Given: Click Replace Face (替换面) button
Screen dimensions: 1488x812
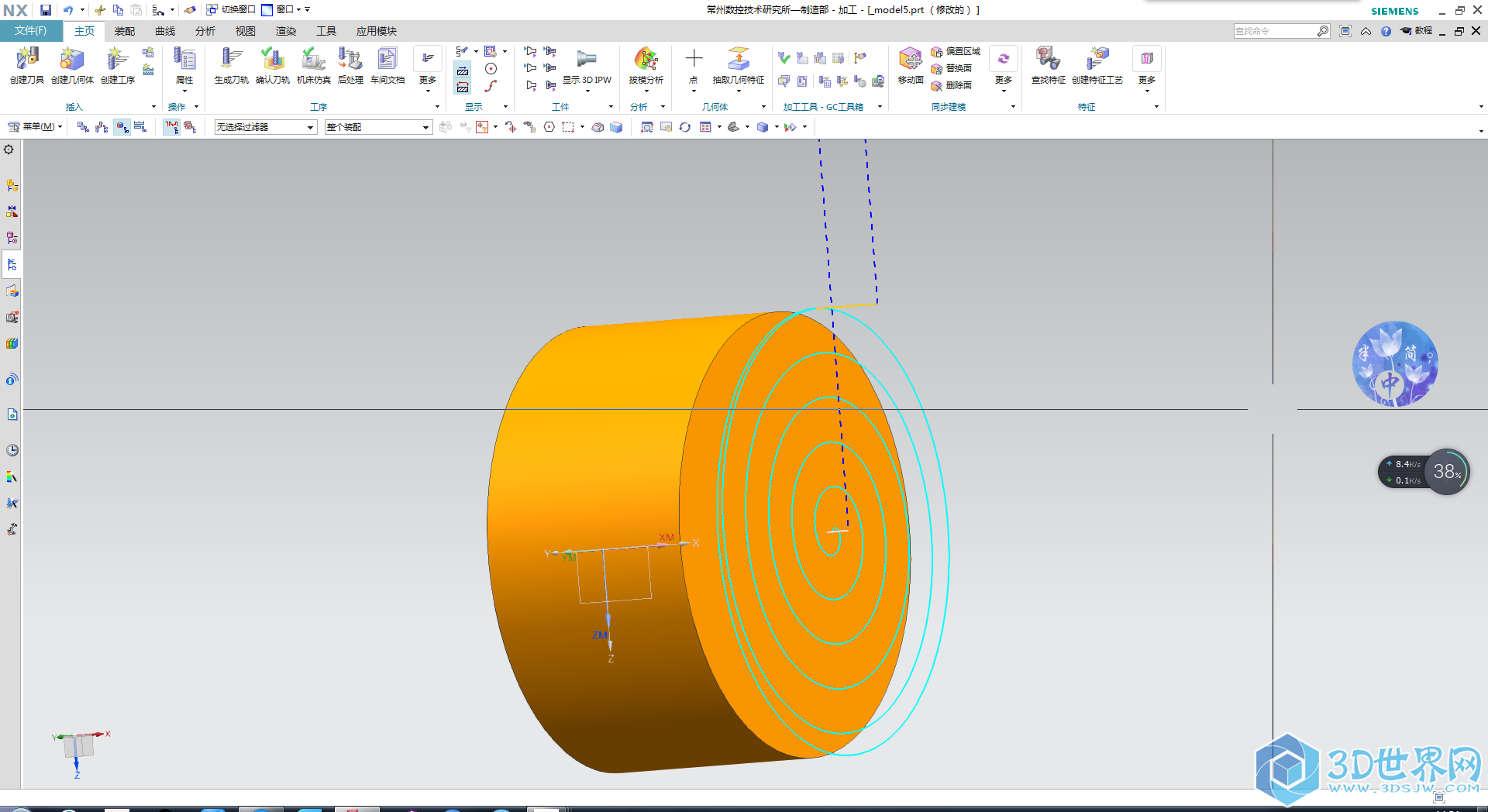Looking at the screenshot, I should click(952, 68).
